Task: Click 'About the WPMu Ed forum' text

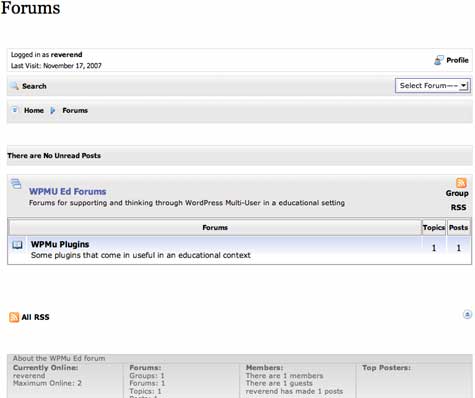Action: pos(59,358)
